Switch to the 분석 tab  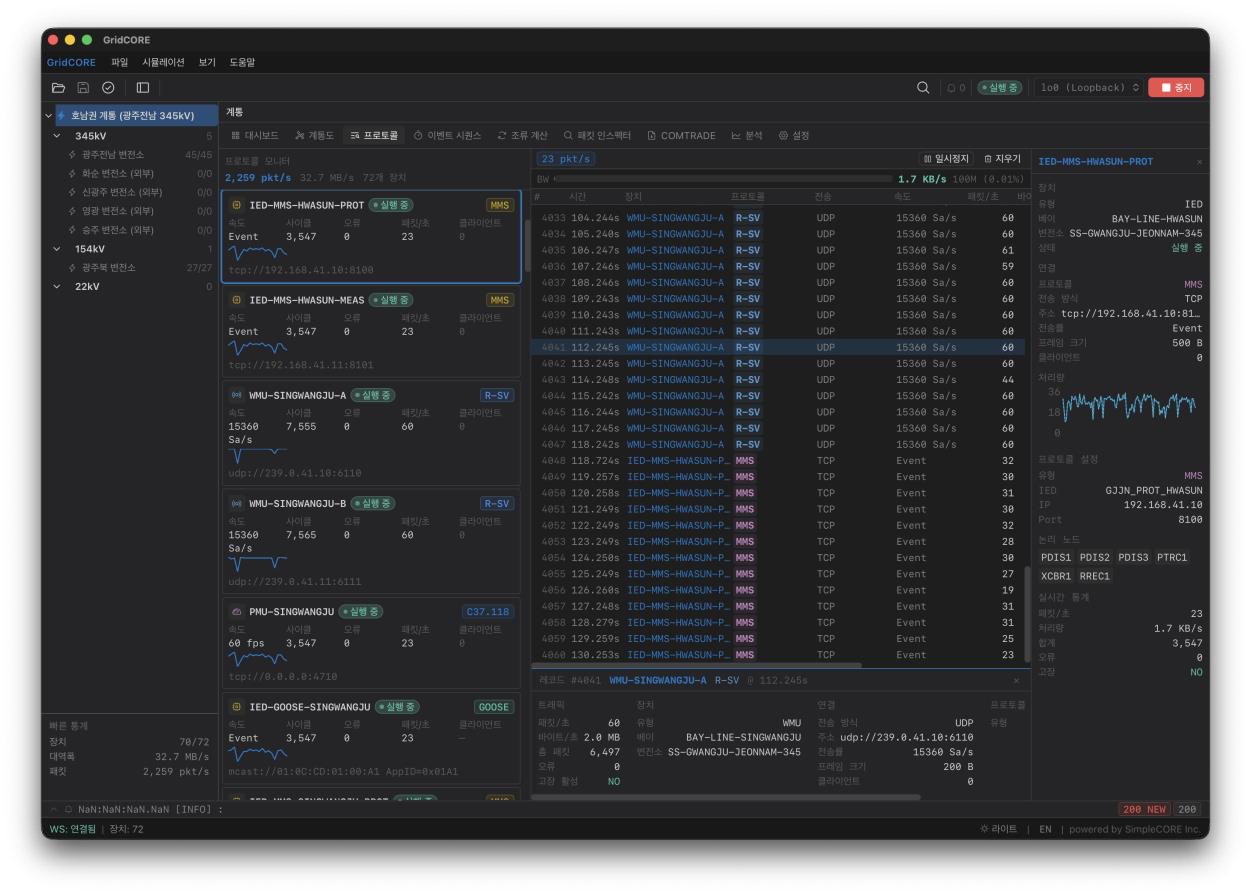tap(747, 135)
